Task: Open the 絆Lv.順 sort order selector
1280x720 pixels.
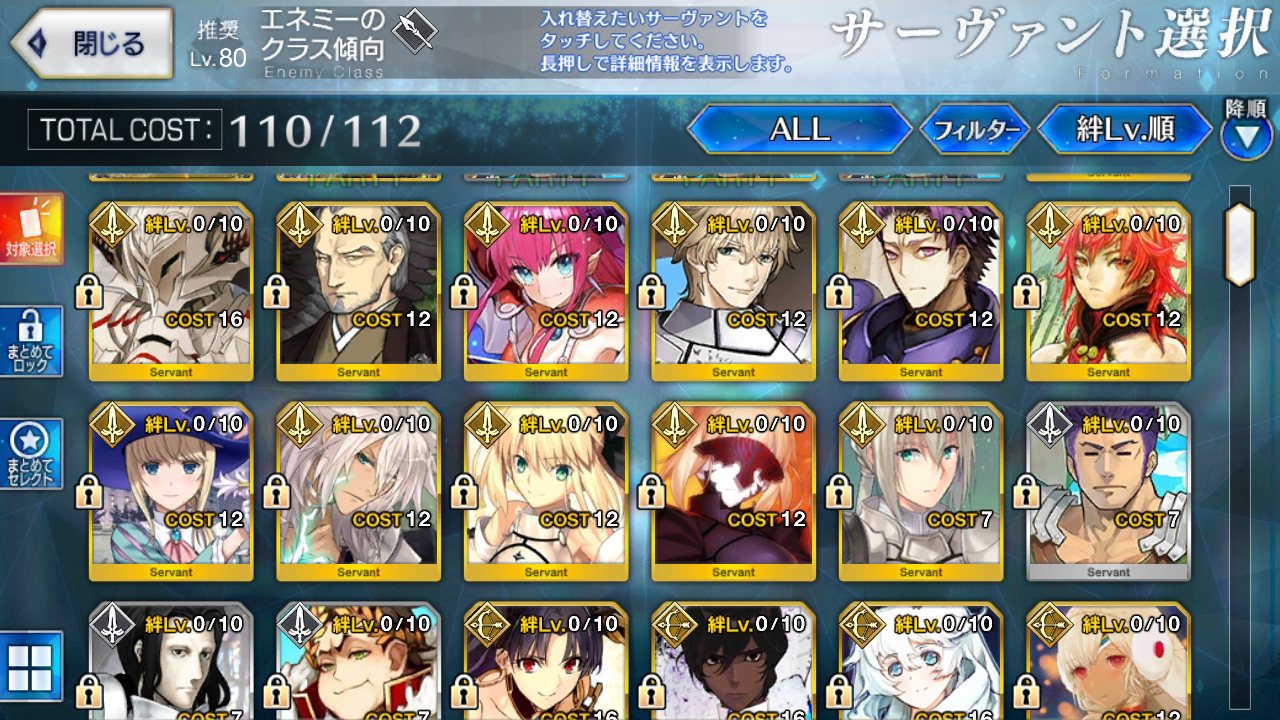Action: pyautogui.click(x=1125, y=129)
